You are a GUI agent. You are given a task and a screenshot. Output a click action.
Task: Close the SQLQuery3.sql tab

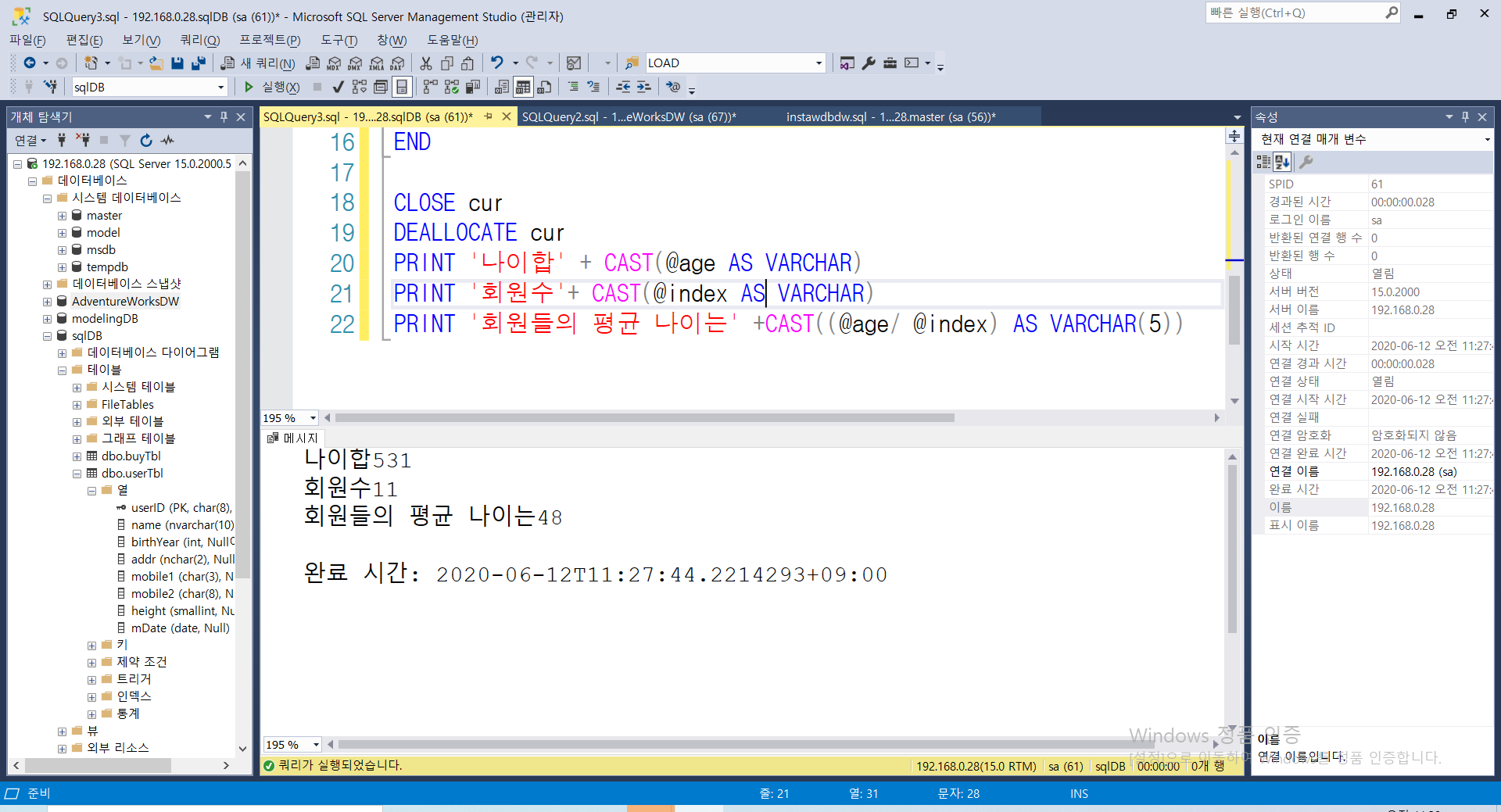click(507, 116)
